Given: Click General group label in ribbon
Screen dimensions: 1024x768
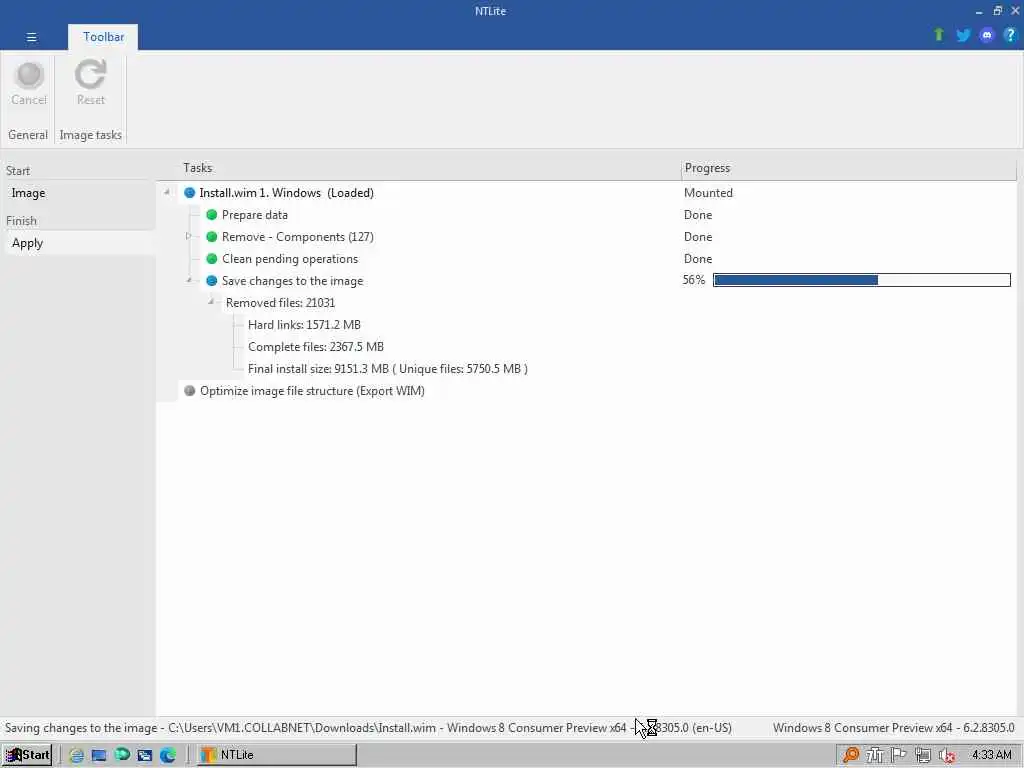Looking at the screenshot, I should (28, 135).
